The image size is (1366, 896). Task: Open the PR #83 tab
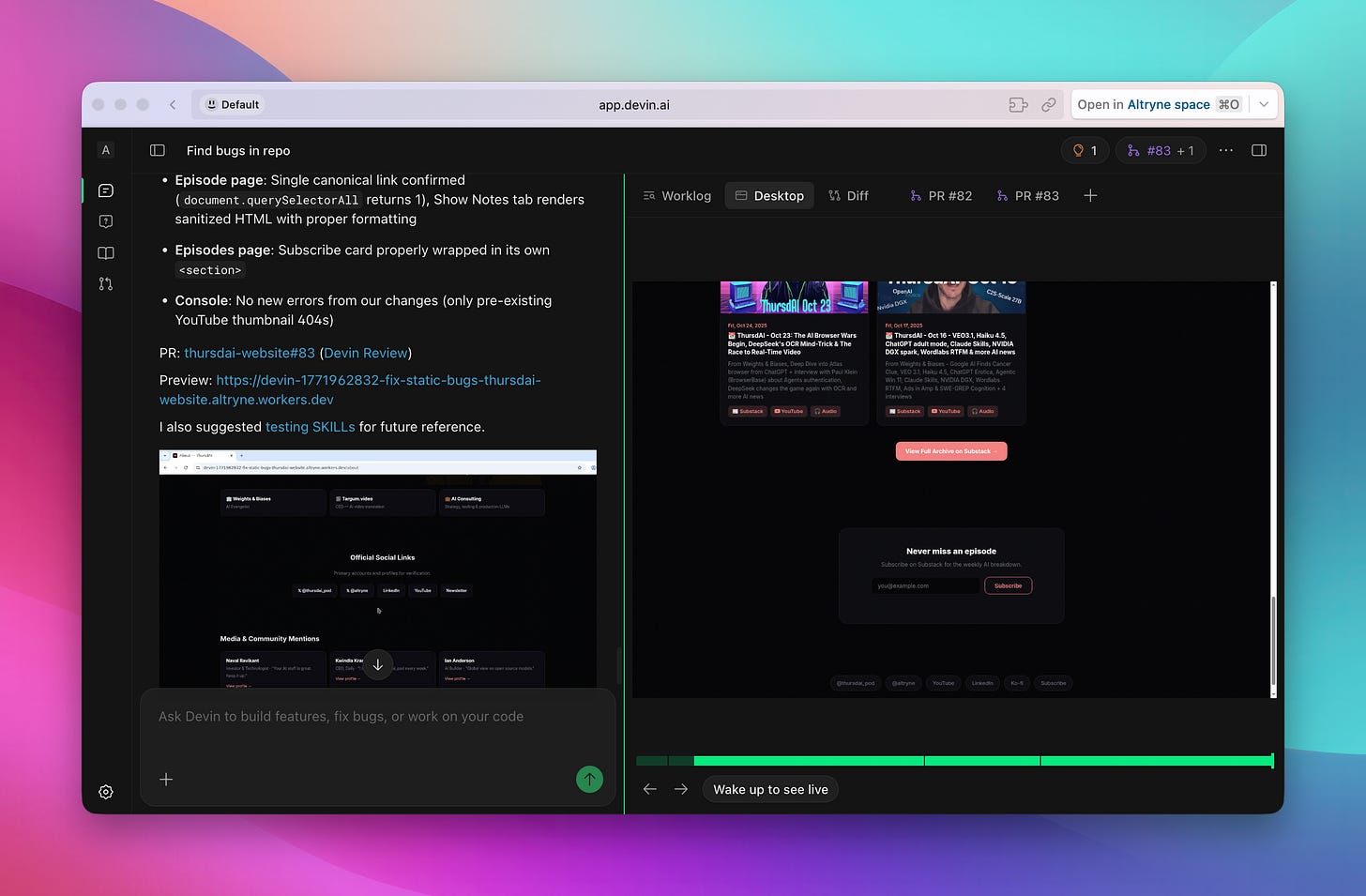click(1027, 196)
